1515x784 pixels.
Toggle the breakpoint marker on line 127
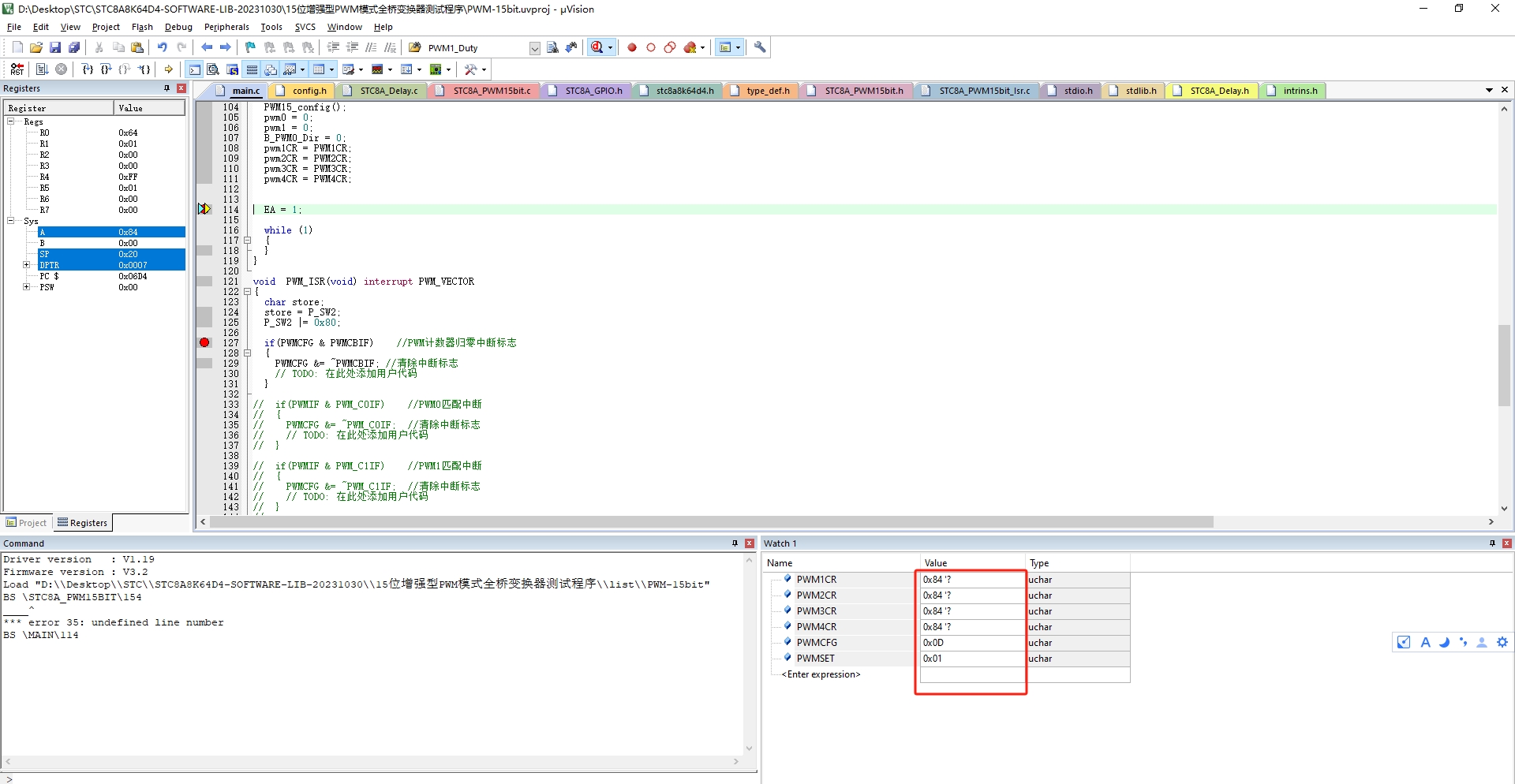click(x=204, y=342)
